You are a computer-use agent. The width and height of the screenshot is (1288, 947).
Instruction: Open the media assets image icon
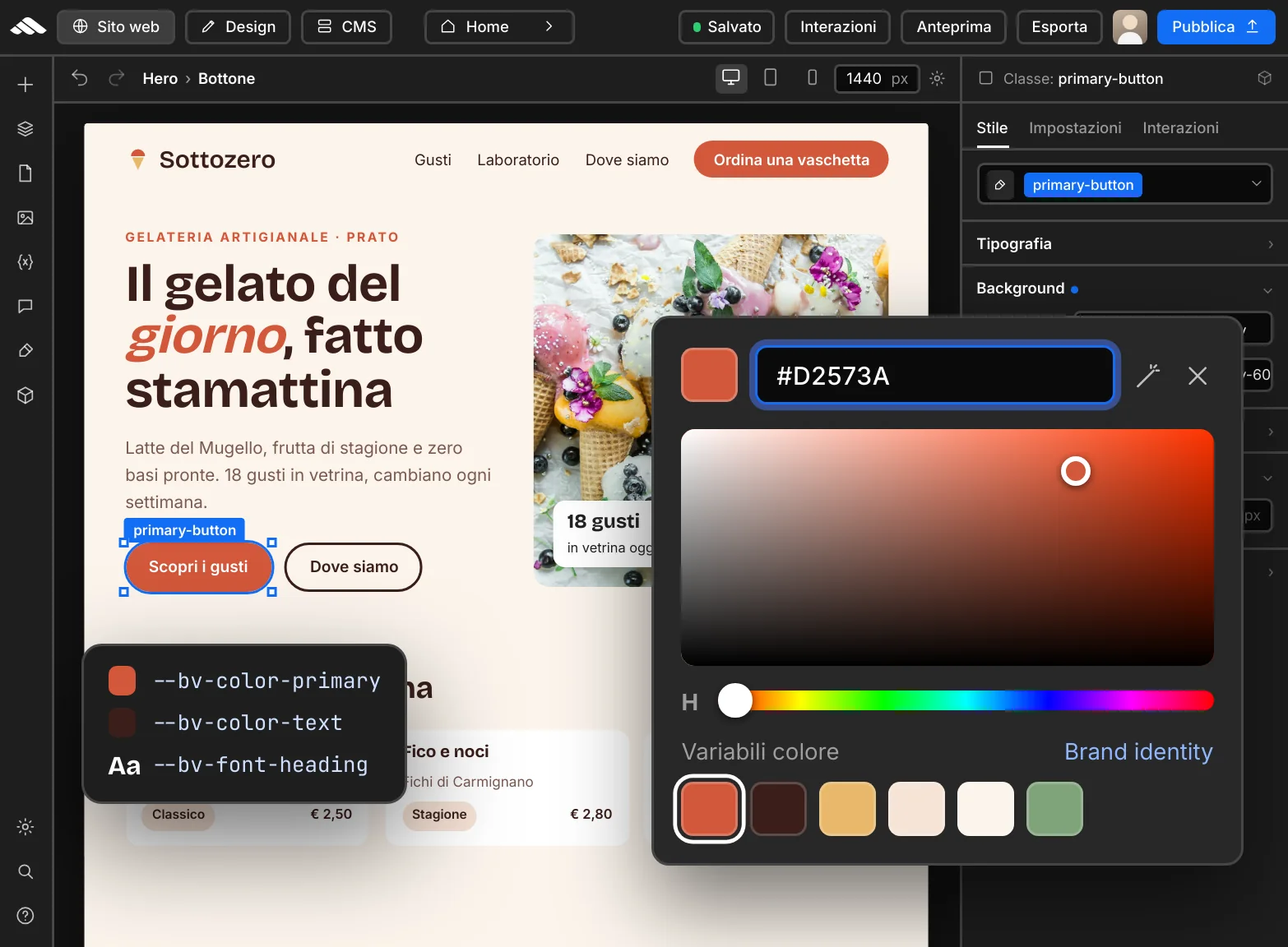coord(25,218)
